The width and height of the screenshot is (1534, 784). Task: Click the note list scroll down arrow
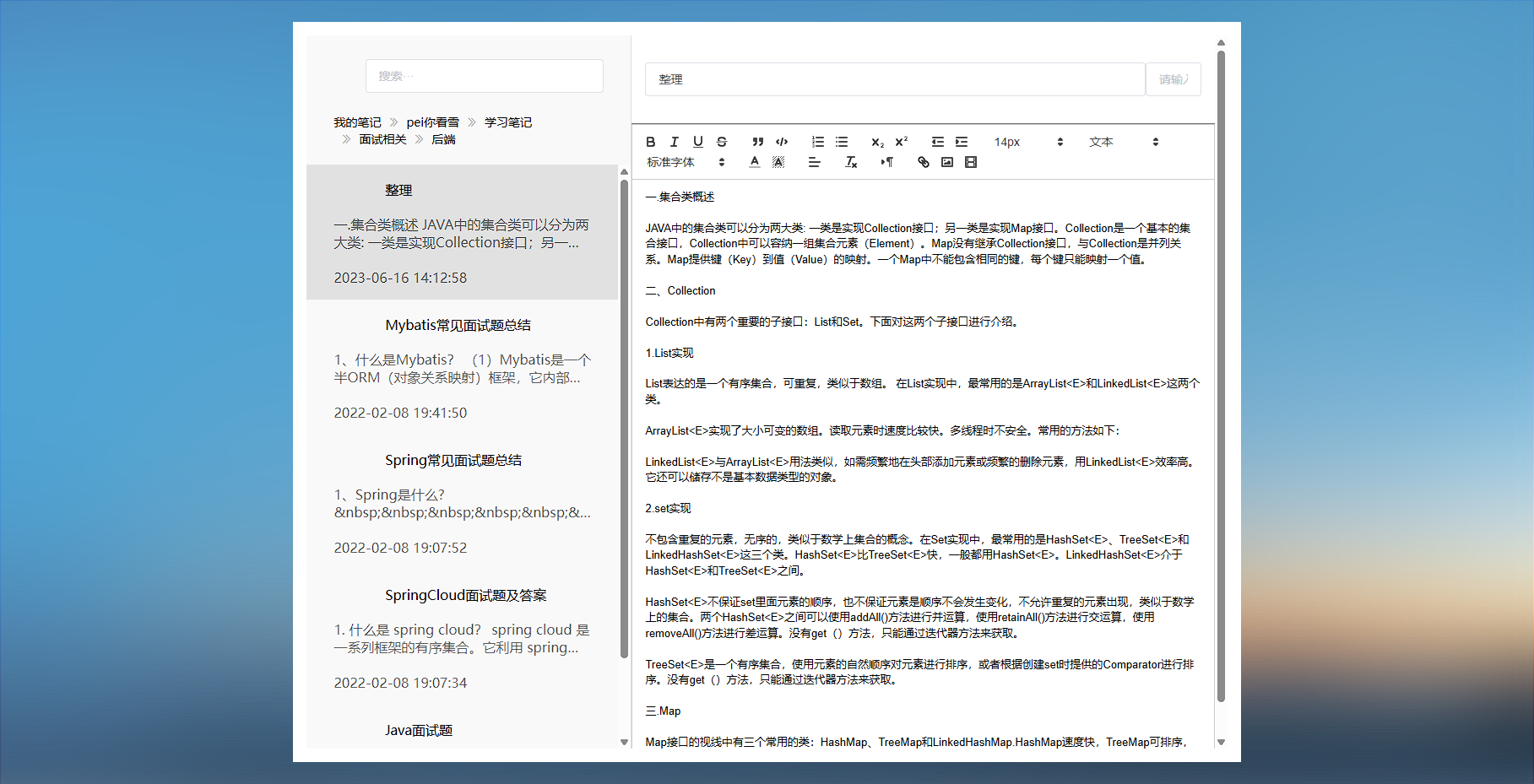tap(625, 743)
